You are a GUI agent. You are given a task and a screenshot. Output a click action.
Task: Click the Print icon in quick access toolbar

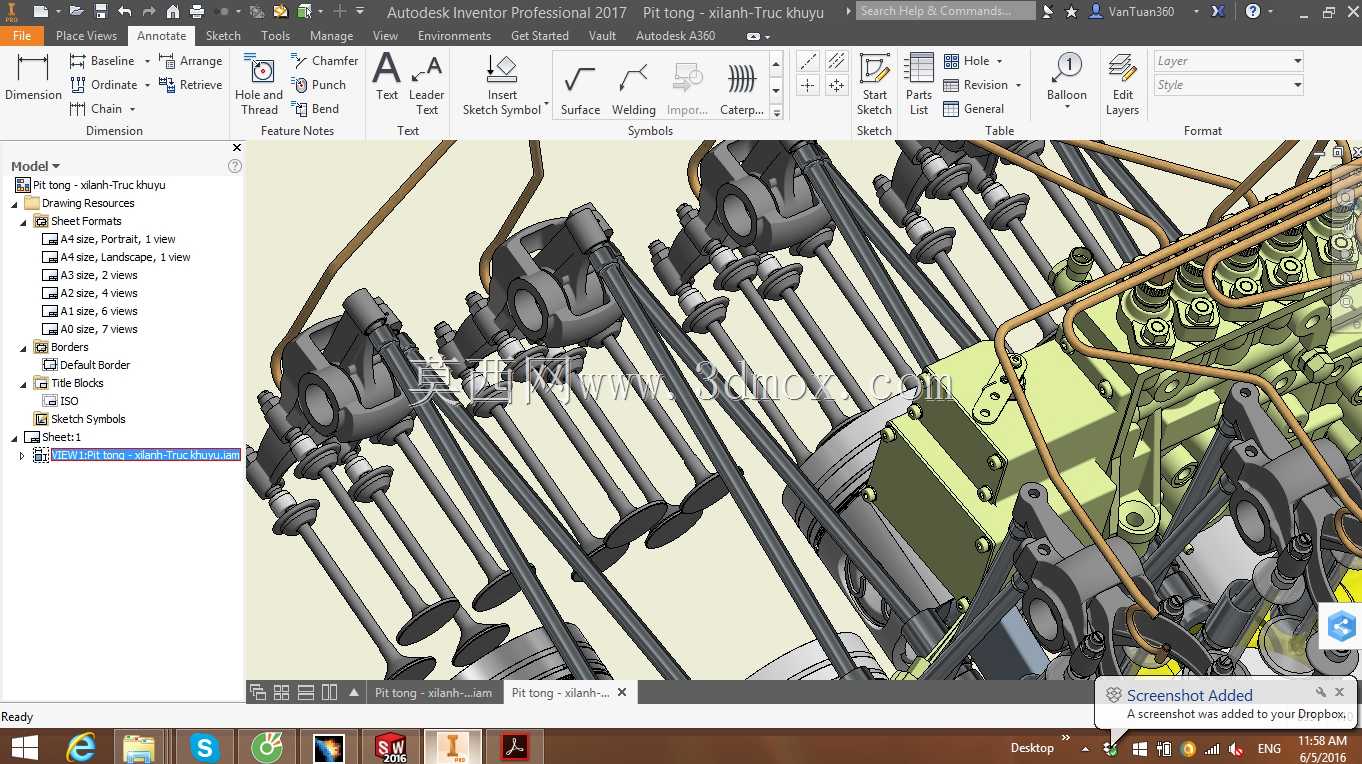197,12
